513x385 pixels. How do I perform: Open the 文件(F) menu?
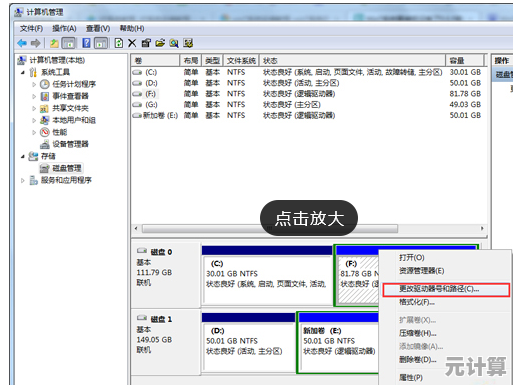point(31,29)
